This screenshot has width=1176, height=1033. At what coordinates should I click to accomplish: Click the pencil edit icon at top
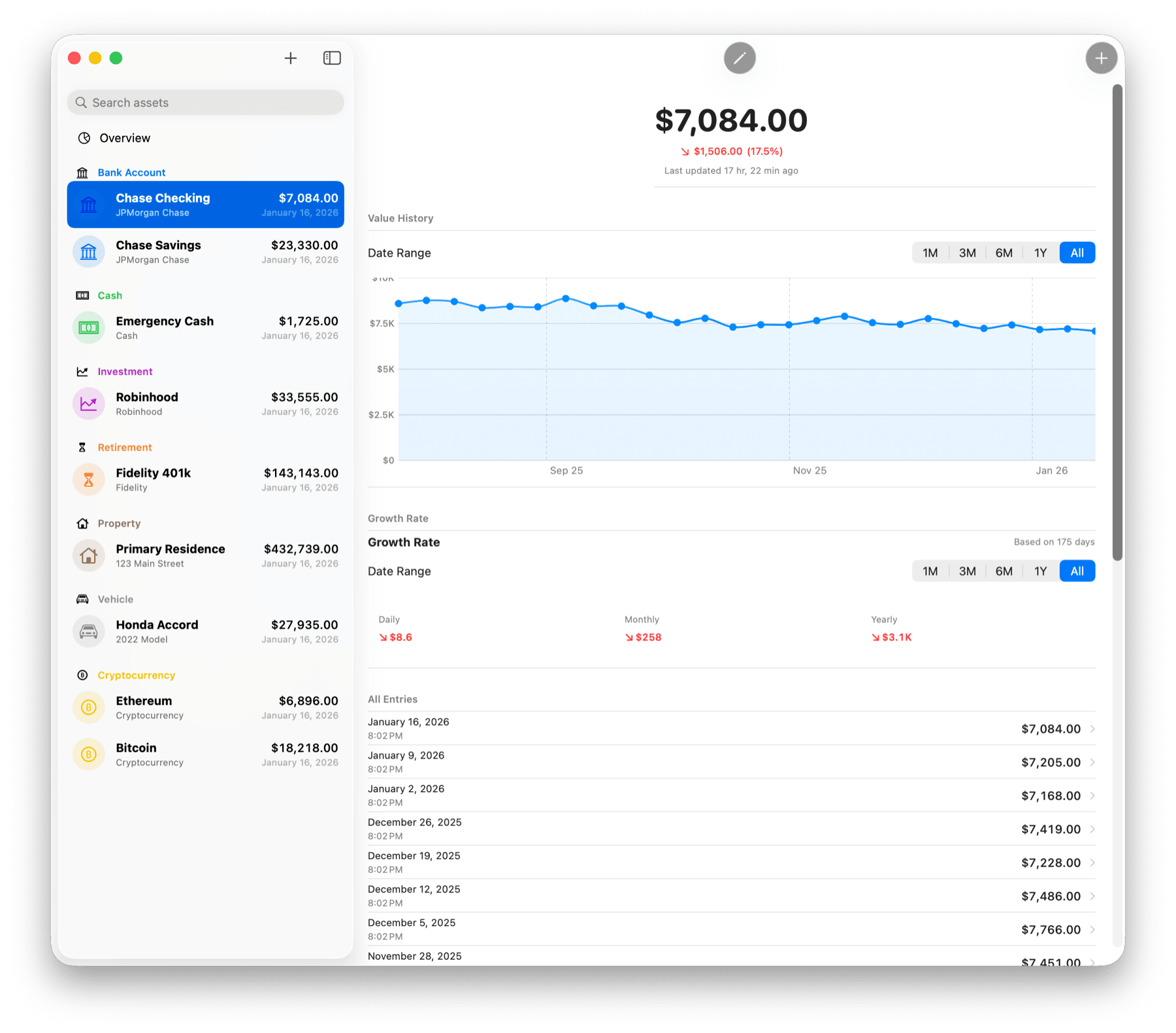[740, 58]
